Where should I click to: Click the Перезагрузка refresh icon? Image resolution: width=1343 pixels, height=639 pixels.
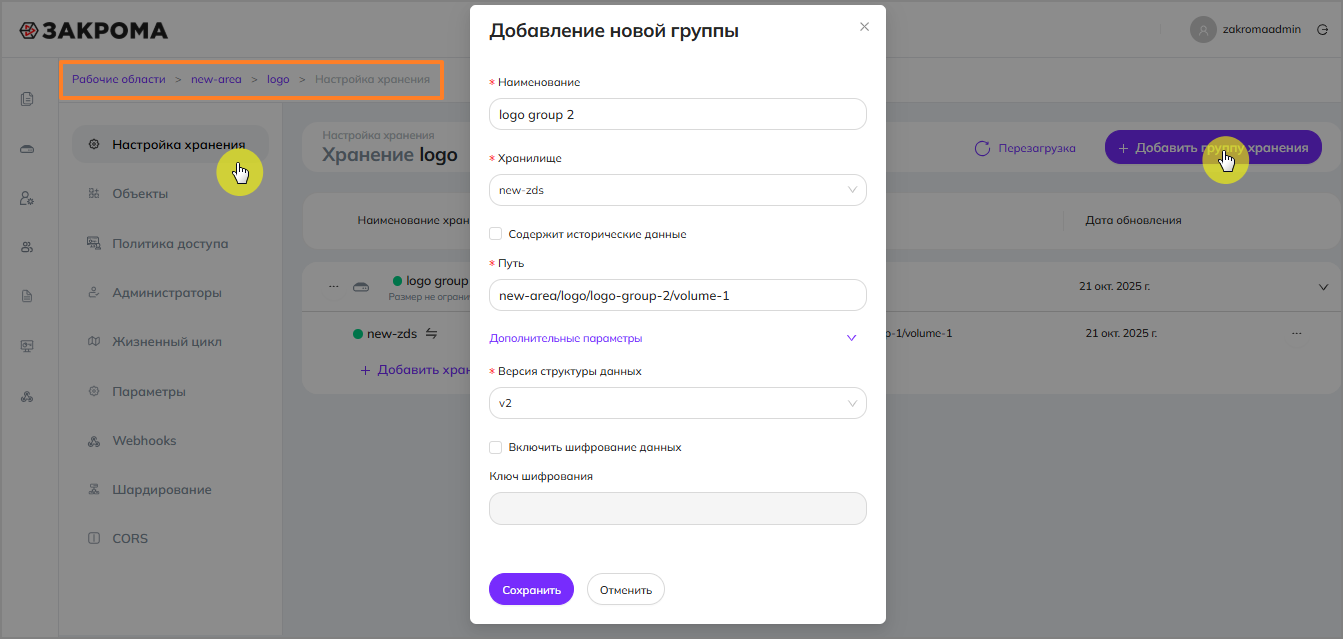point(982,148)
